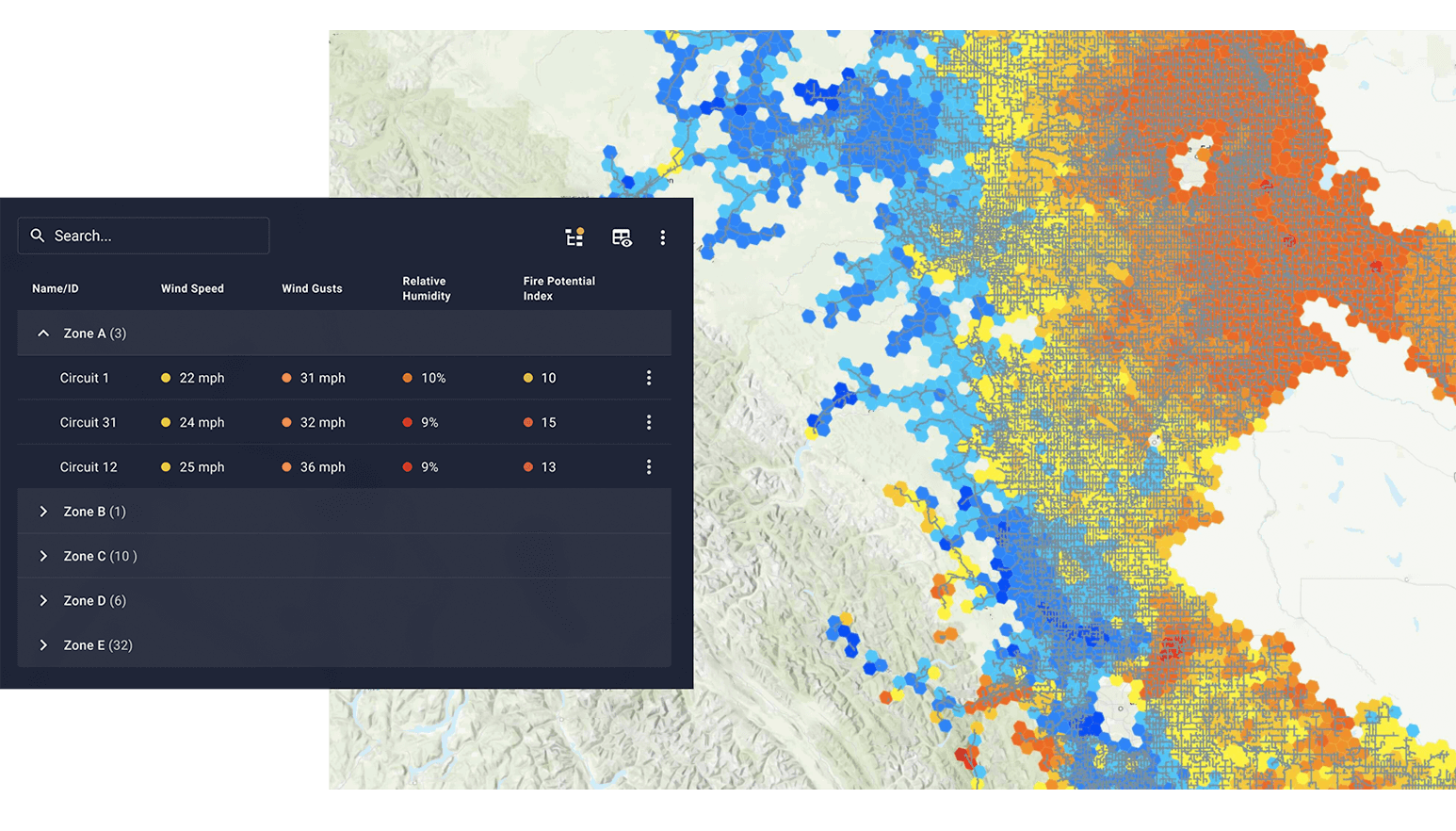Click the Wind Gusts column header
Screen dimensions: 1456x831
coord(312,288)
